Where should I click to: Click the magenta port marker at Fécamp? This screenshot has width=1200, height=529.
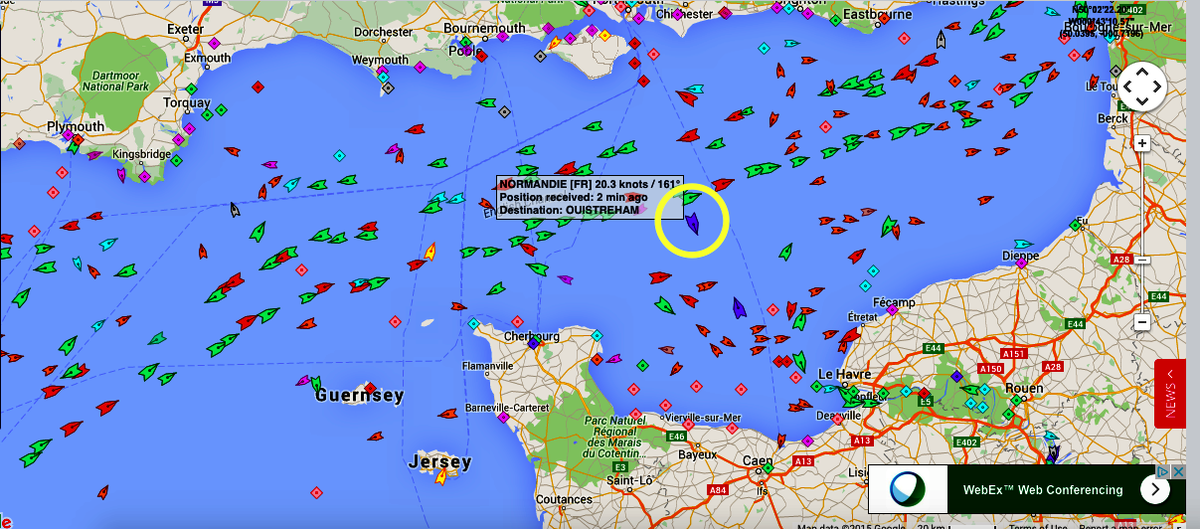point(892,310)
